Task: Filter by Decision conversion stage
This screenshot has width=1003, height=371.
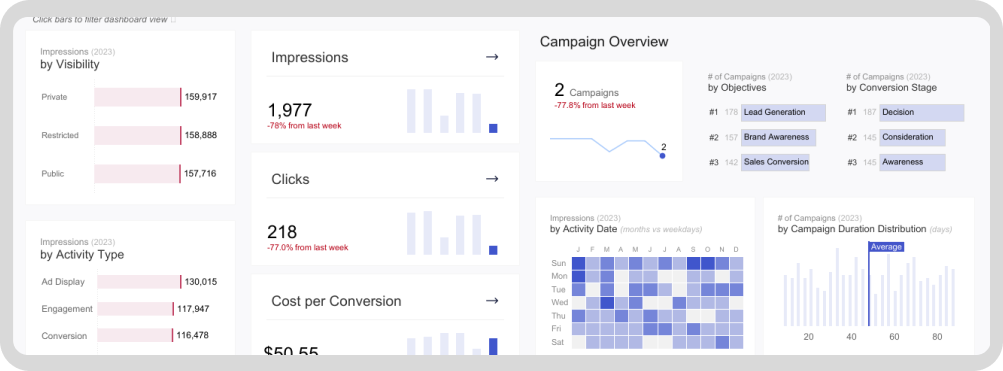Action: [x=922, y=113]
